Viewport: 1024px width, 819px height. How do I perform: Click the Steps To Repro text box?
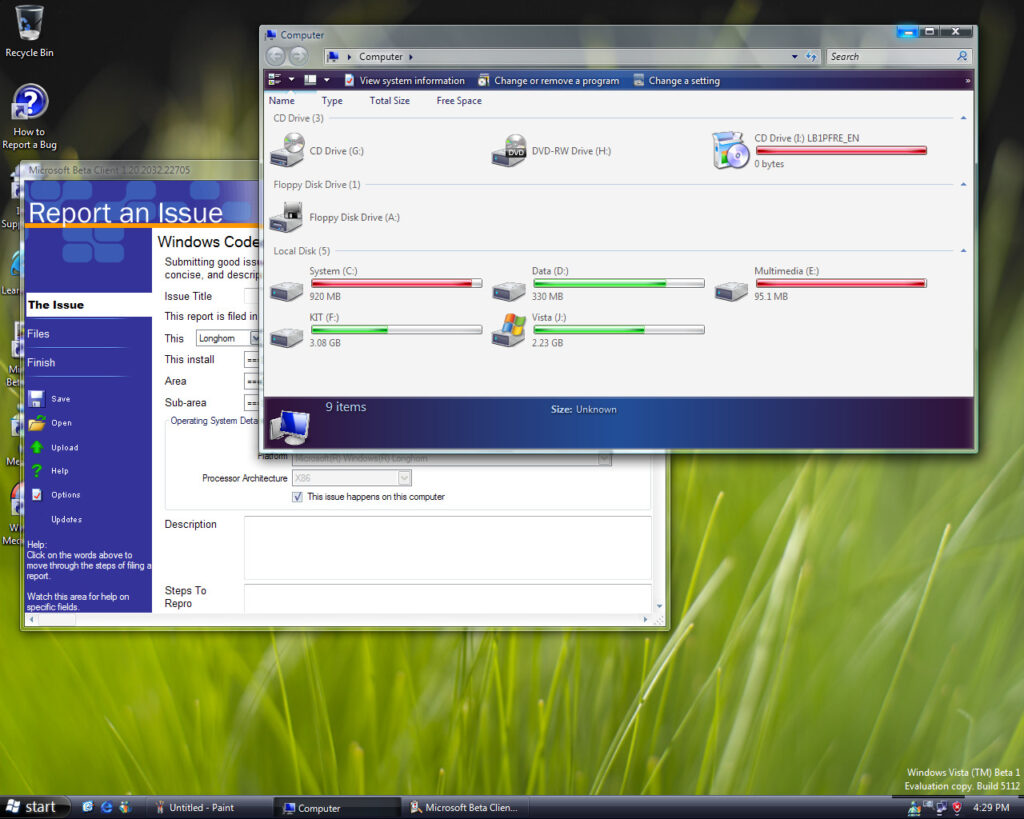[448, 599]
